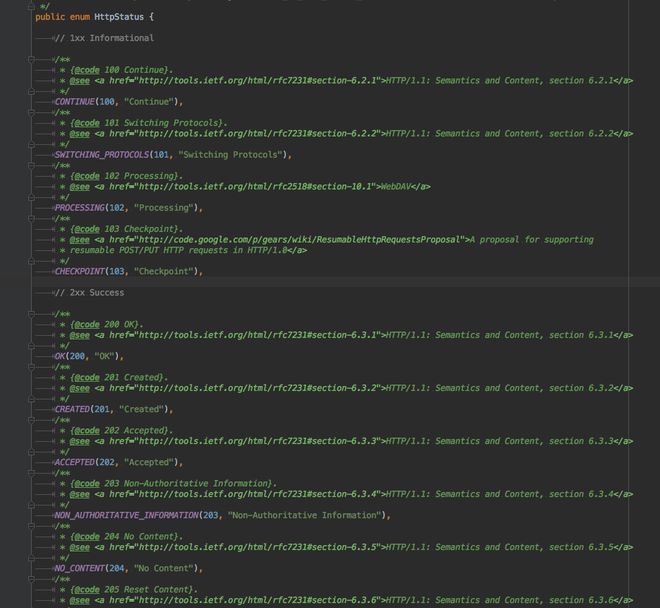
Task: Collapse Javadoc opening fold marker above 100 Continue
Action: pos(31,60)
